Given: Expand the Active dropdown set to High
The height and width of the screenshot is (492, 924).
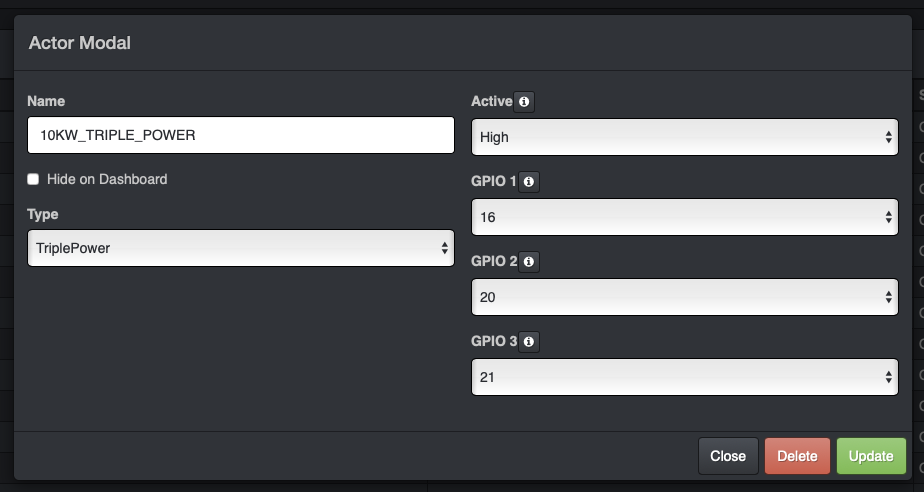Looking at the screenshot, I should click(683, 136).
